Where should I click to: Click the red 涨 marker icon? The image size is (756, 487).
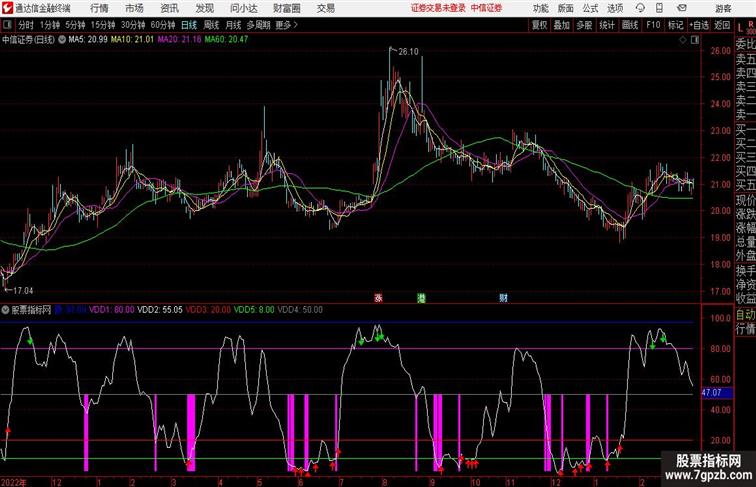[378, 298]
